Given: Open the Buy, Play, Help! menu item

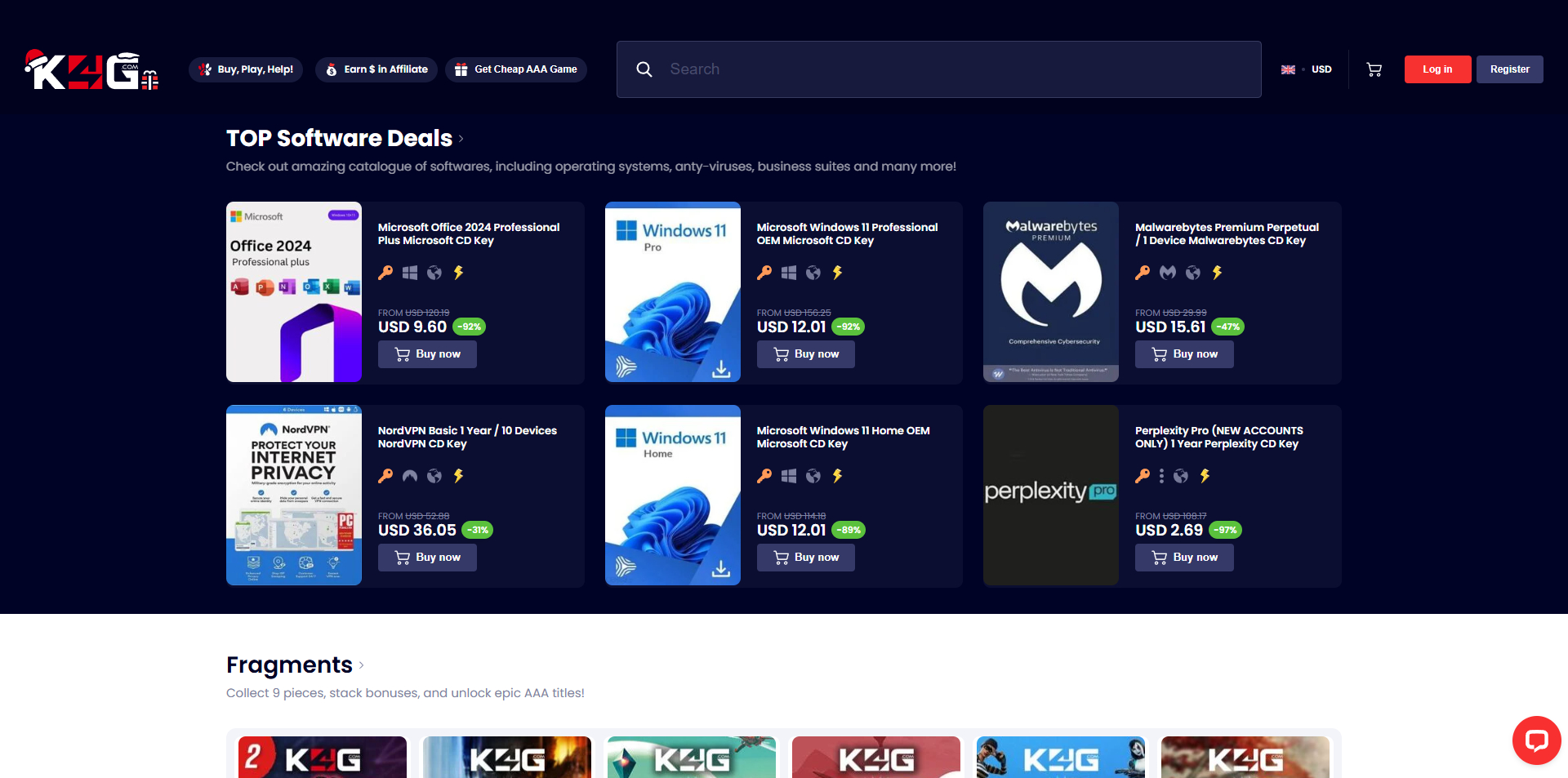Looking at the screenshot, I should click(x=246, y=69).
